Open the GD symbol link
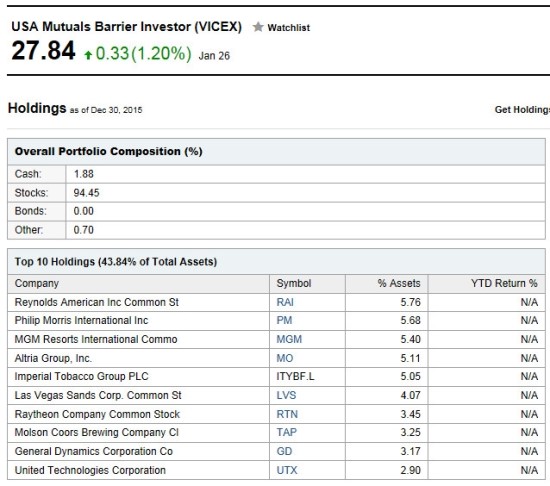This screenshot has height=486, width=550. (x=284, y=452)
